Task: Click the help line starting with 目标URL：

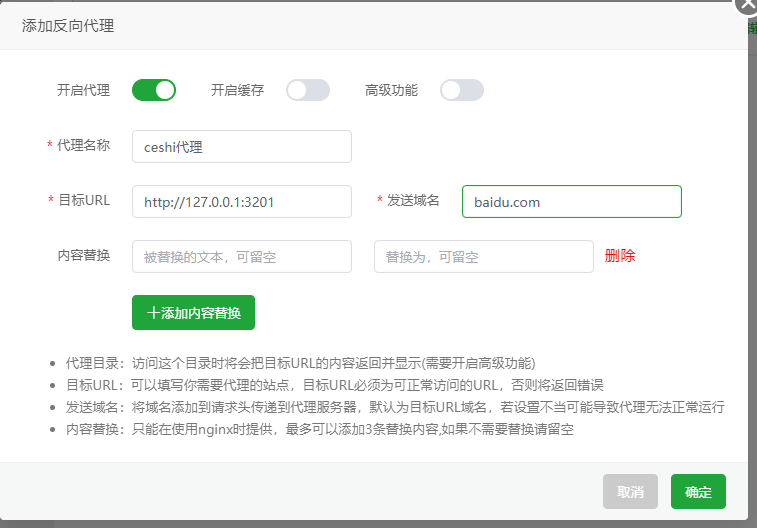Action: 335,385
